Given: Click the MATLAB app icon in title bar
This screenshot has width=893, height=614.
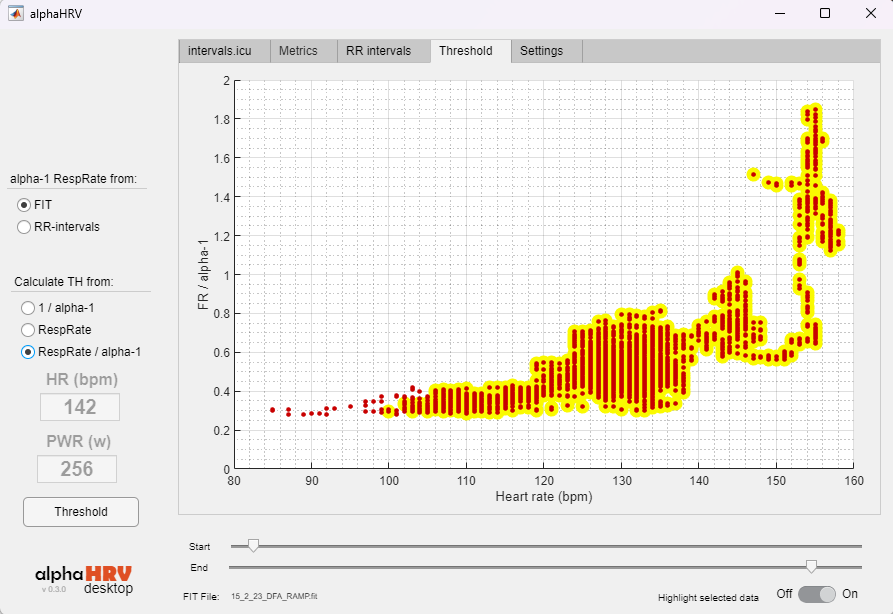Looking at the screenshot, I should (16, 13).
